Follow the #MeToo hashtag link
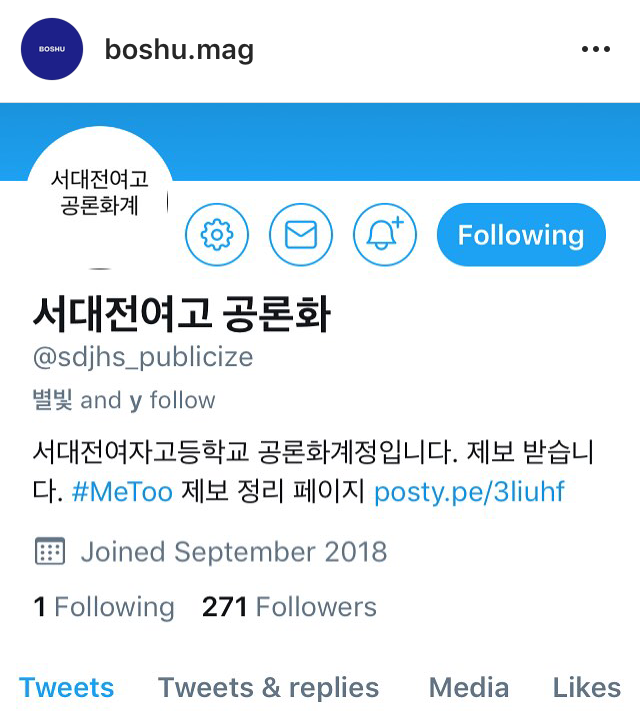The image size is (640, 725). tap(122, 492)
